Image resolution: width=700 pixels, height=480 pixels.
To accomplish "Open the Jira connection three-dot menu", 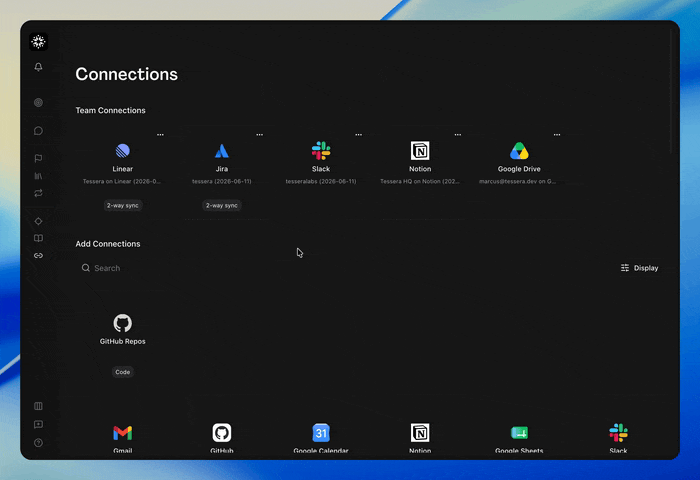I will click(x=259, y=134).
